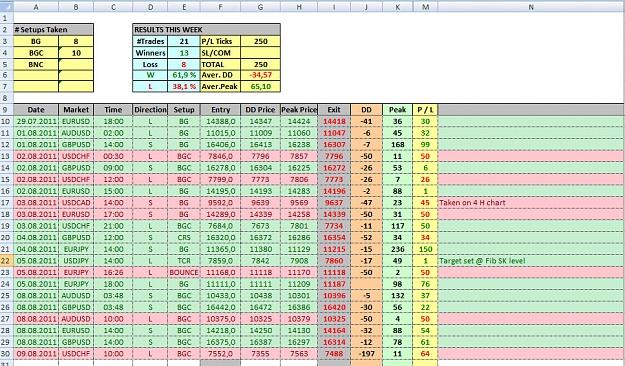
Task: Select the win percentage 61,9 %
Action: point(184,75)
